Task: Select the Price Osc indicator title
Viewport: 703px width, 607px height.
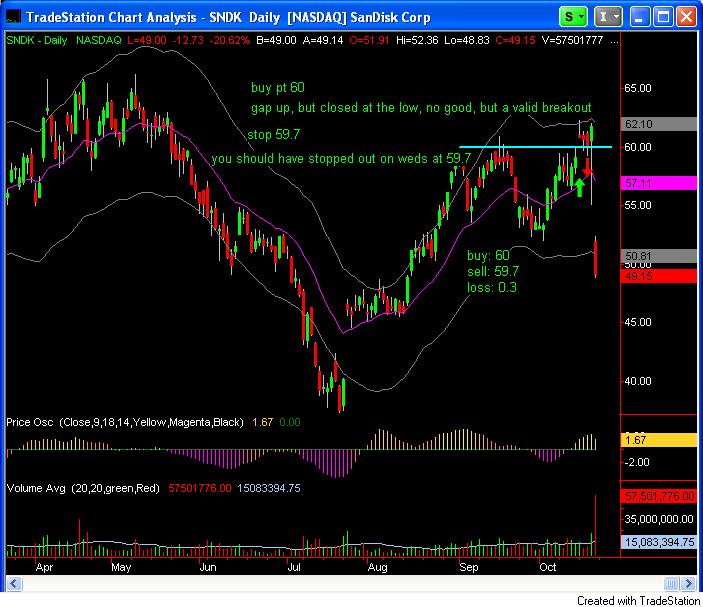Action: click(x=125, y=422)
